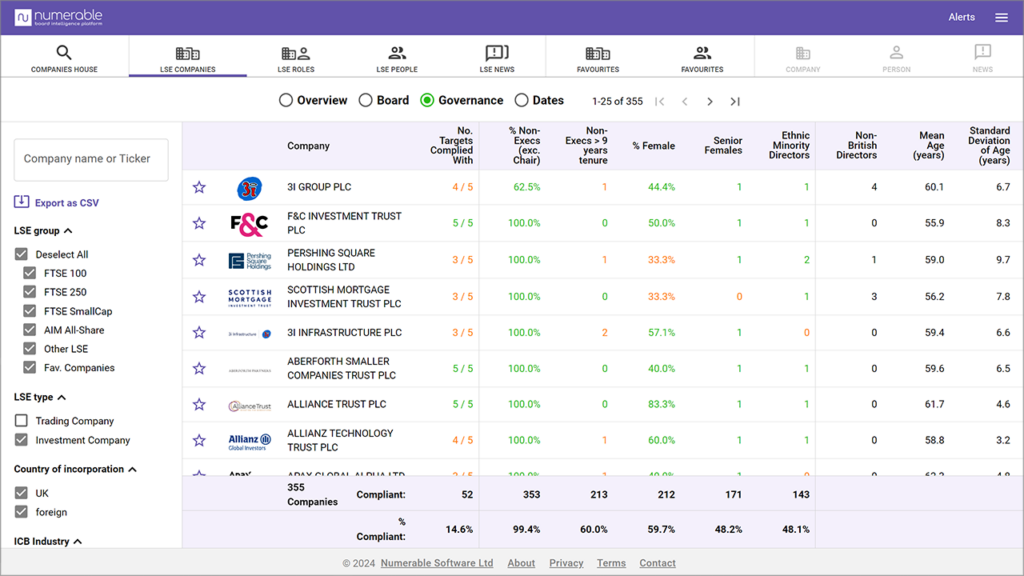Screen dimensions: 1024x576
Task: Click the F&C Investment Trust logo
Action: pos(249,224)
